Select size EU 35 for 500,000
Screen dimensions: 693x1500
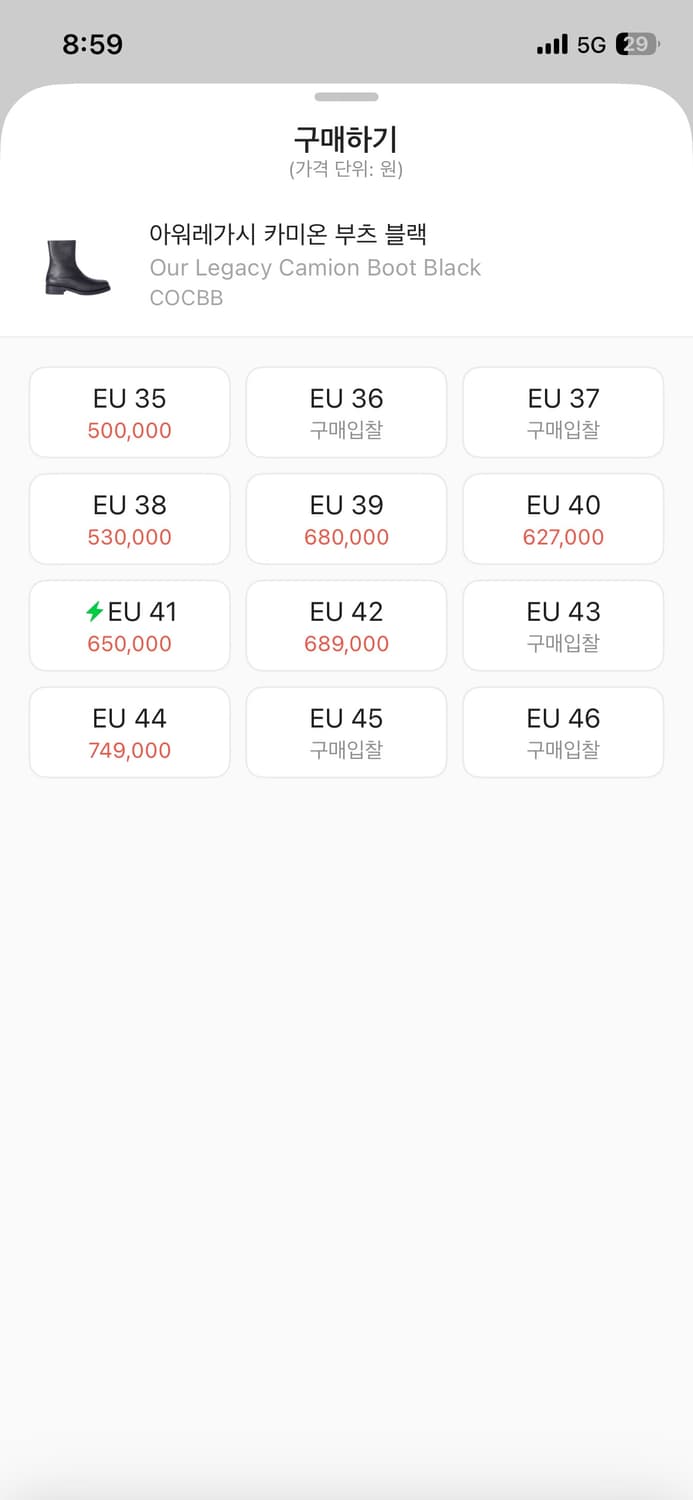coord(130,413)
